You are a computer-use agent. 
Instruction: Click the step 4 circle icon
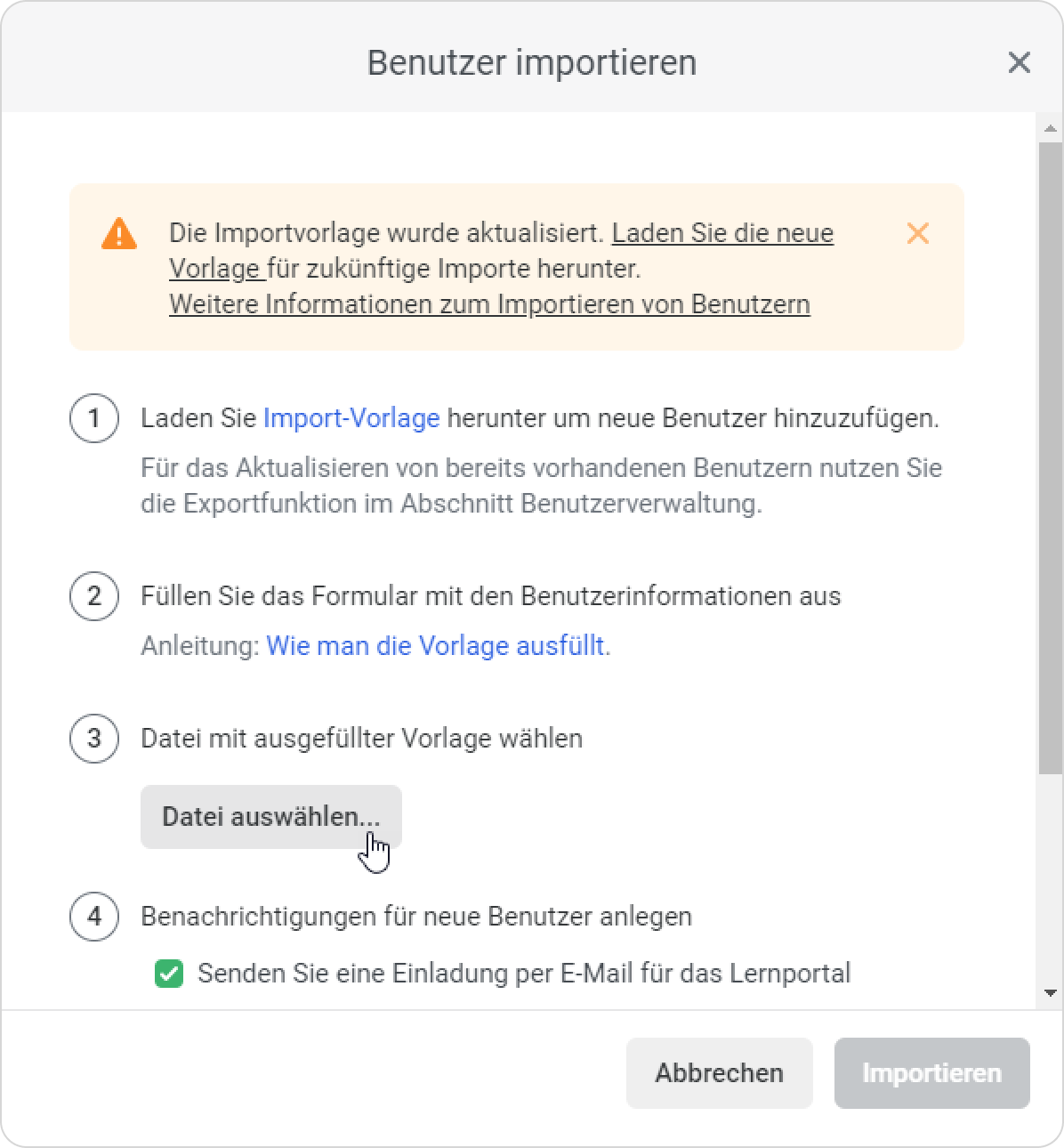[94, 917]
